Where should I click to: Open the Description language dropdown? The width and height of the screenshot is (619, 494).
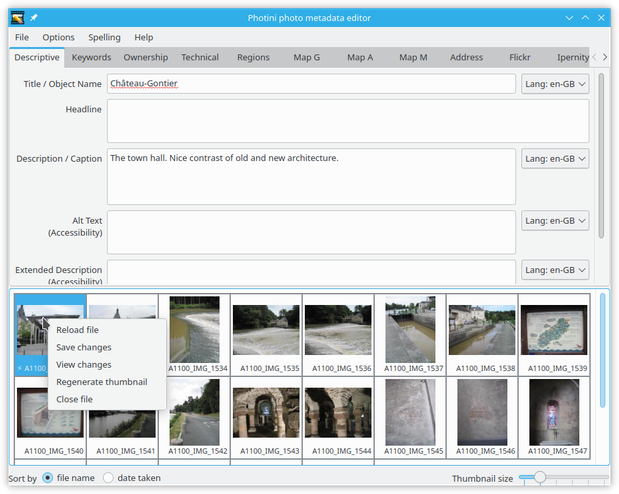[555, 159]
